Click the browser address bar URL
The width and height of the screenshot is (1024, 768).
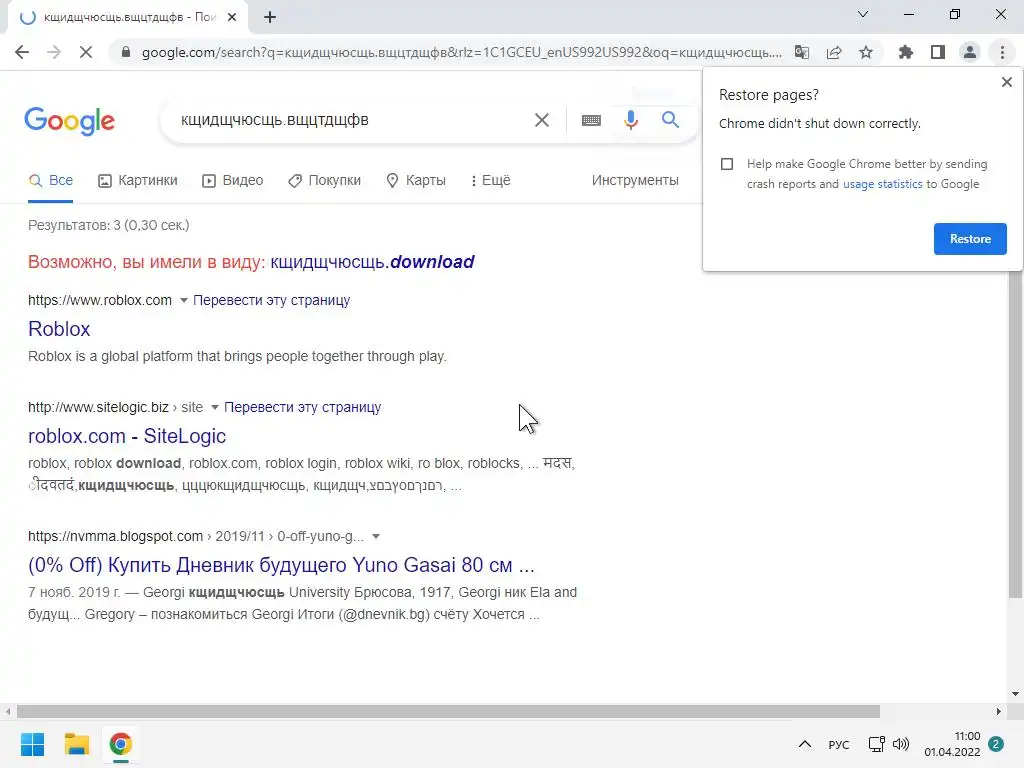(x=461, y=52)
